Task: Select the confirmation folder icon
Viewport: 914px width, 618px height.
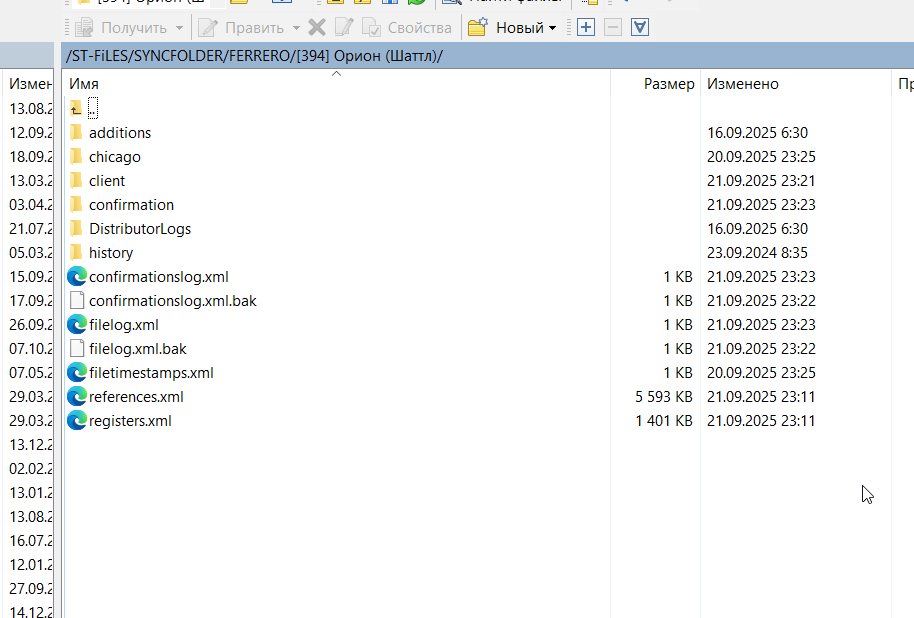Action: click(76, 205)
